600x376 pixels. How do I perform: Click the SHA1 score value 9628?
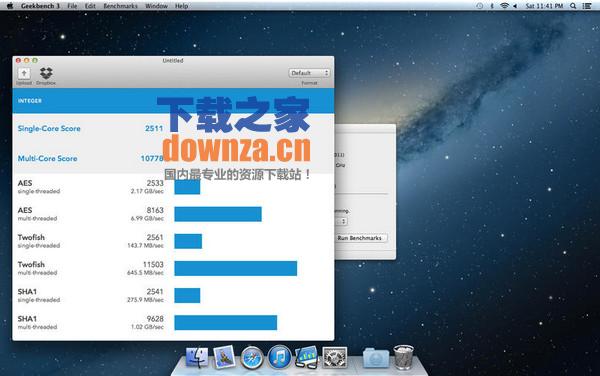tap(155, 319)
